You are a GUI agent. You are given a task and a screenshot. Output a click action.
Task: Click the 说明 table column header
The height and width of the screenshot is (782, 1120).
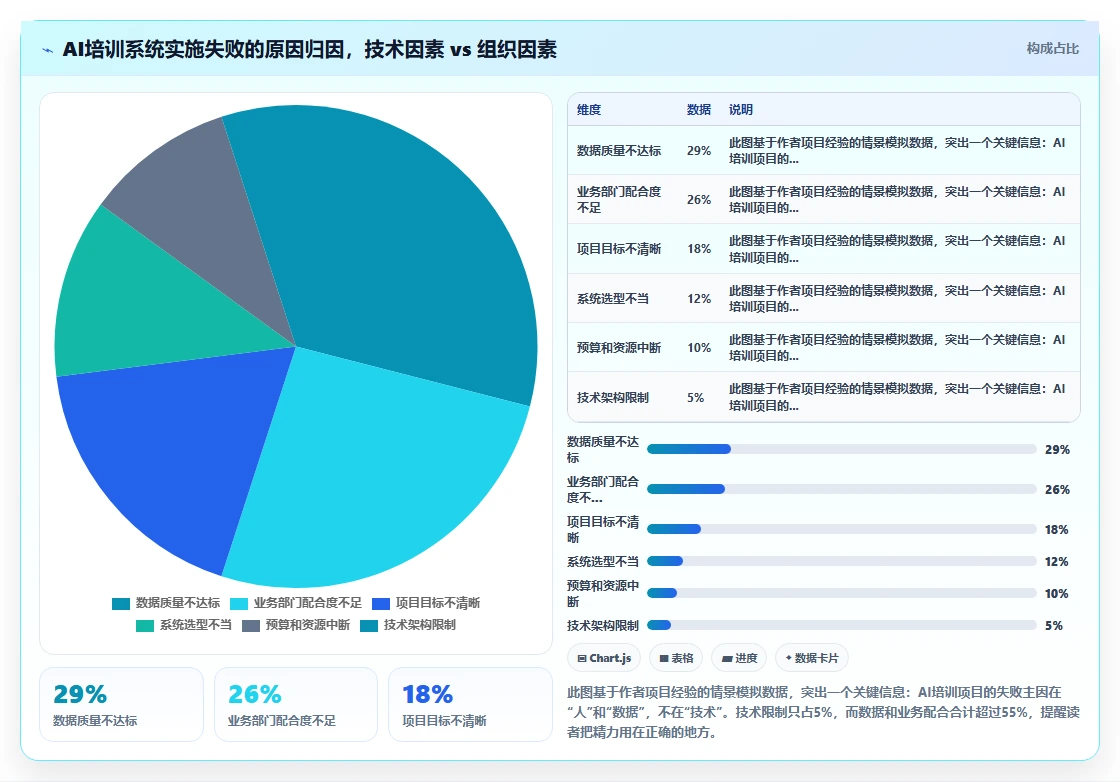pyautogui.click(x=741, y=109)
